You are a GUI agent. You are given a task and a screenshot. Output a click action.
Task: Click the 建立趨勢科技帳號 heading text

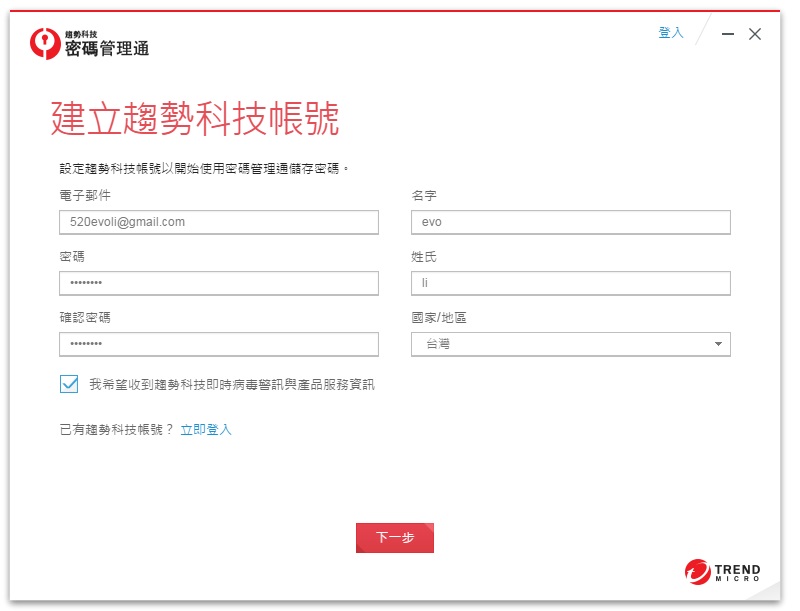tap(195, 118)
